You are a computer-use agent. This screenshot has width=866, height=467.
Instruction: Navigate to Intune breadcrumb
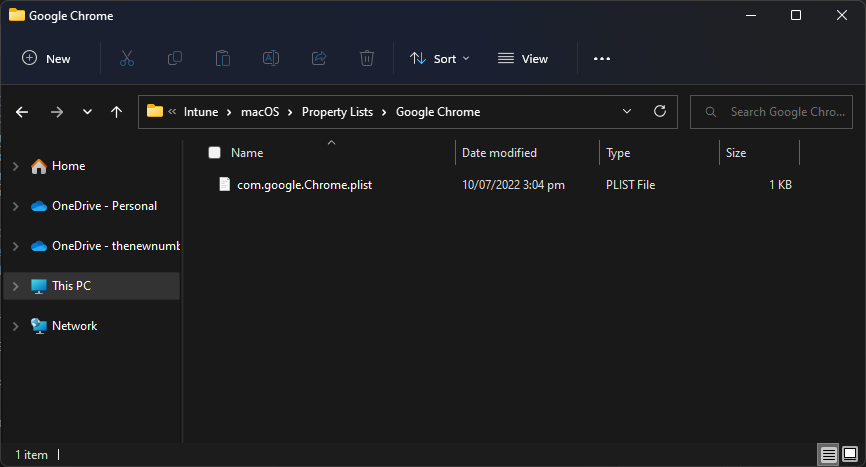click(201, 112)
